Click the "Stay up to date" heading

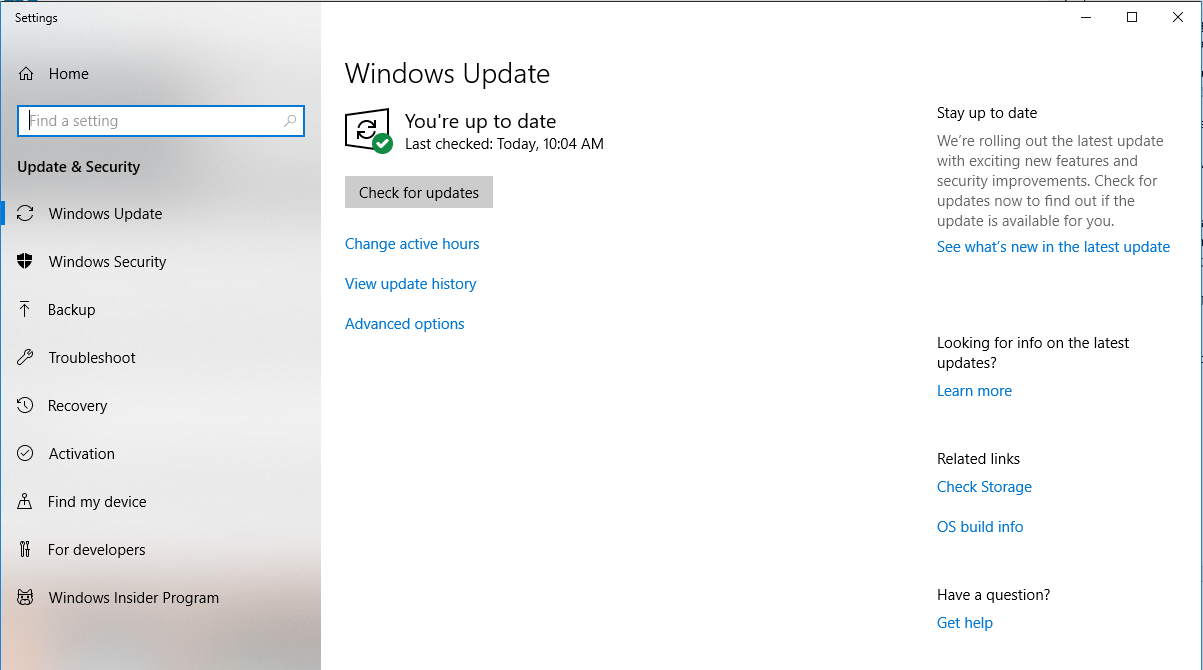coord(987,113)
